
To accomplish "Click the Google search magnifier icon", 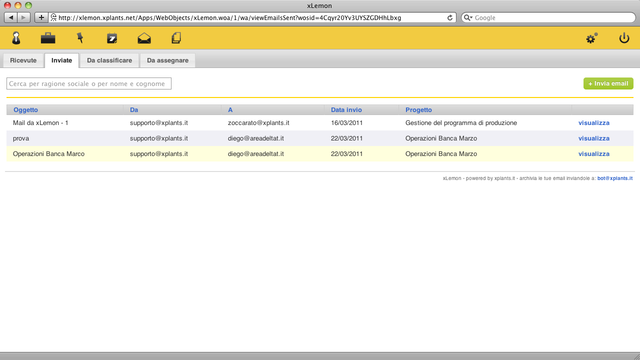I will [467, 18].
